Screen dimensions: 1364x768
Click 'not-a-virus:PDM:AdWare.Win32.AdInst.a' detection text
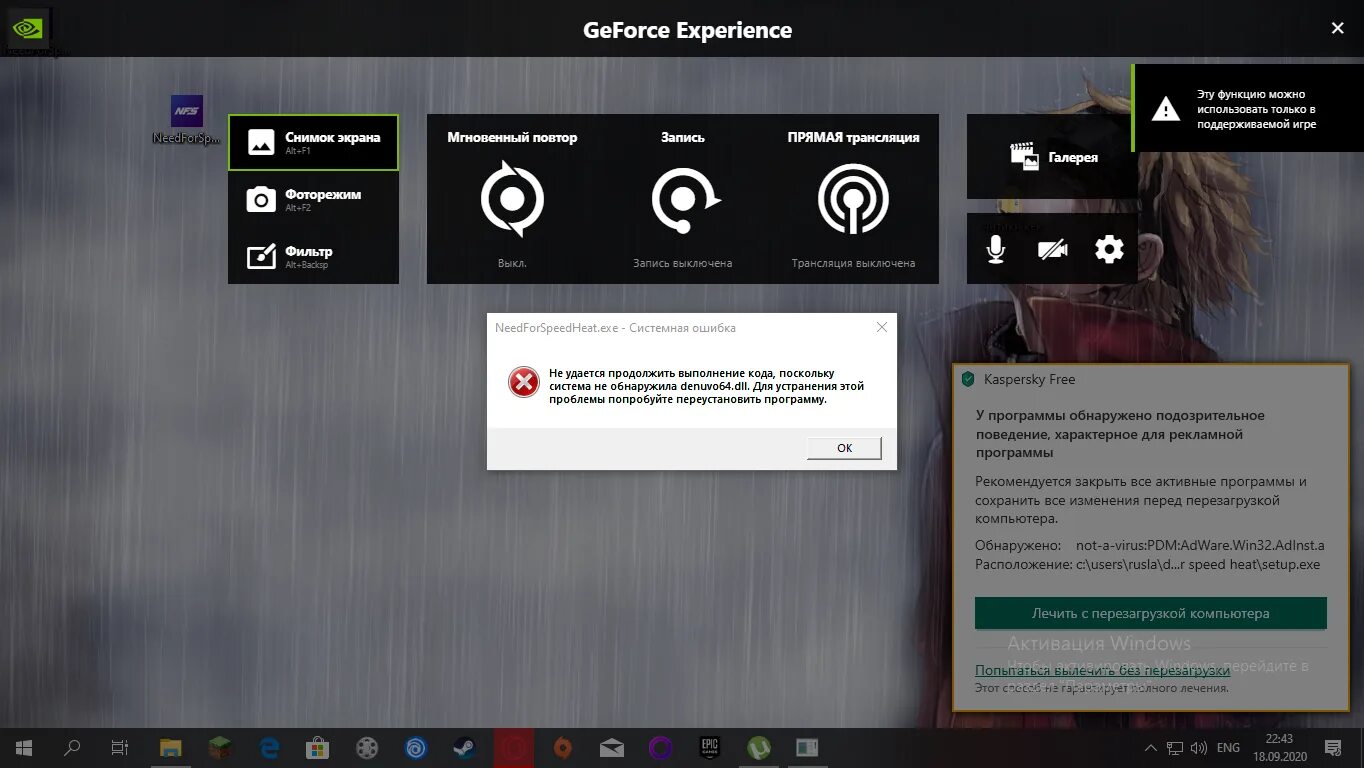1200,546
